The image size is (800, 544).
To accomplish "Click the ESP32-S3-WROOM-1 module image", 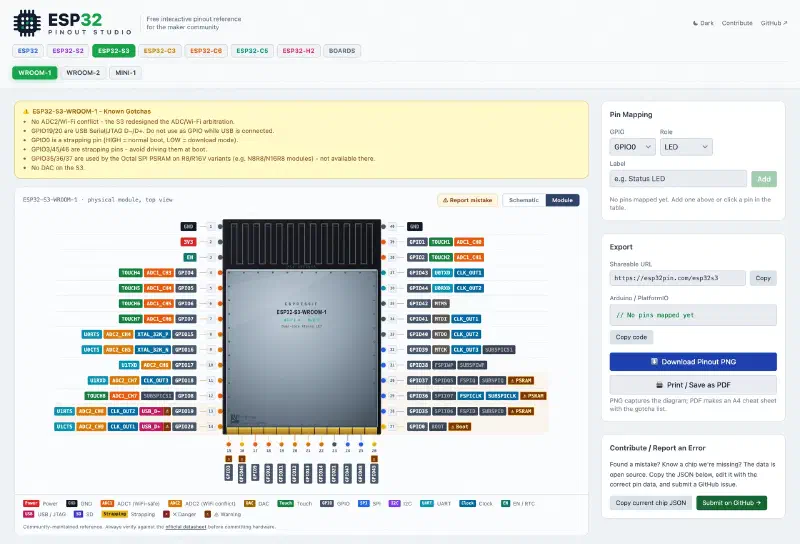I will click(302, 327).
